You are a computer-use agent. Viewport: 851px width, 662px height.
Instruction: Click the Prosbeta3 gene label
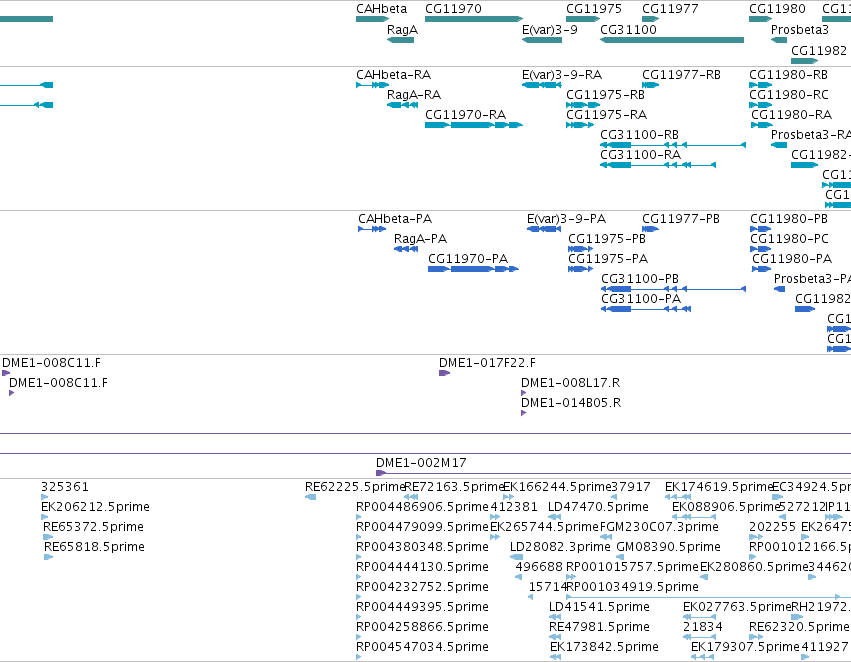point(799,29)
